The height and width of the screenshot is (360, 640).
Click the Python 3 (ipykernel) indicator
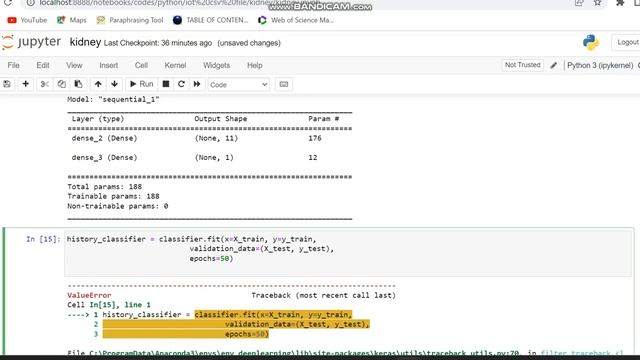(x=600, y=65)
